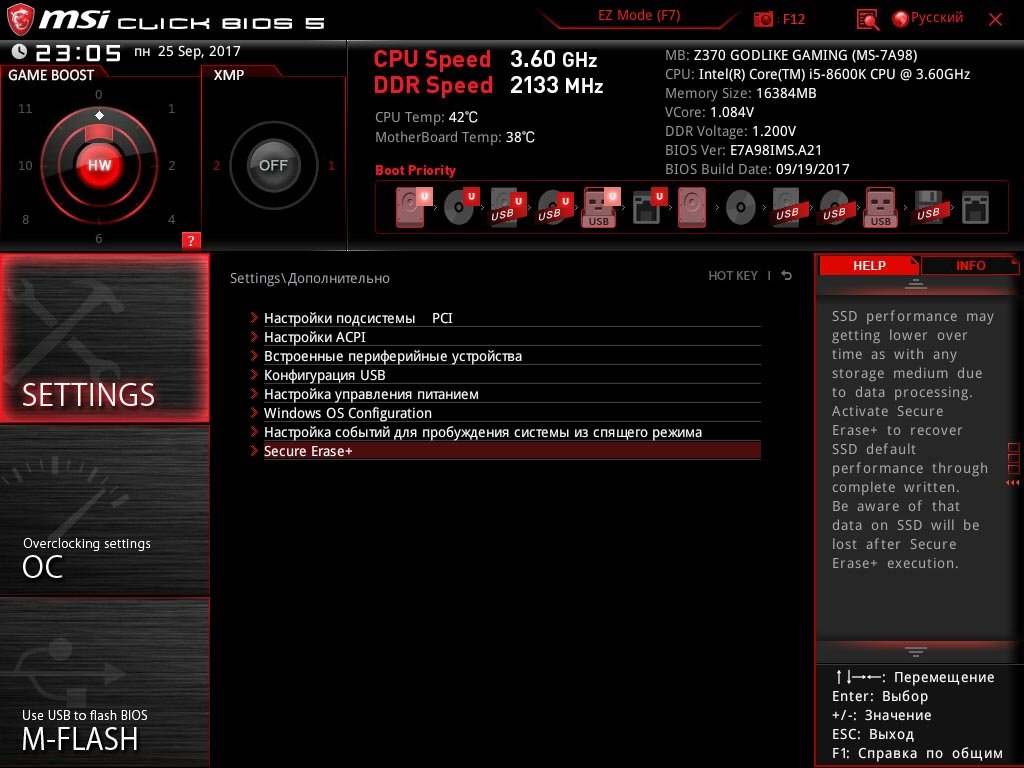Open the HOT KEY list
Viewport: 1024px width, 768px height.
click(x=733, y=276)
